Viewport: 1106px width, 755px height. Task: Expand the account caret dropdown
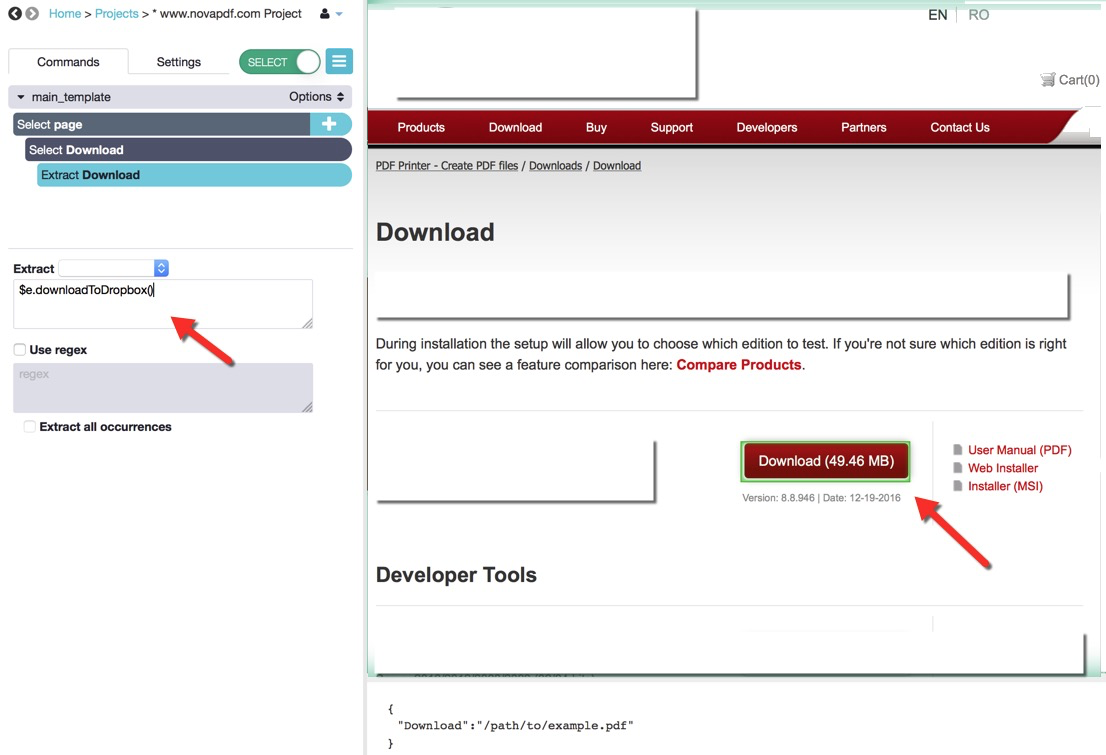pos(339,14)
